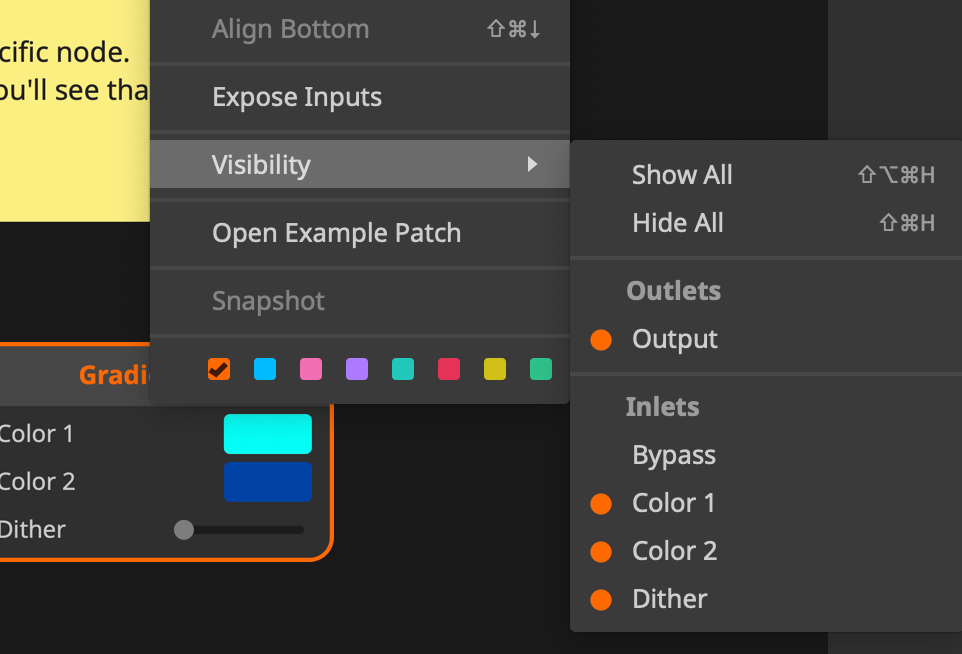
Task: Expand the Visibility submenu arrow
Action: (533, 164)
